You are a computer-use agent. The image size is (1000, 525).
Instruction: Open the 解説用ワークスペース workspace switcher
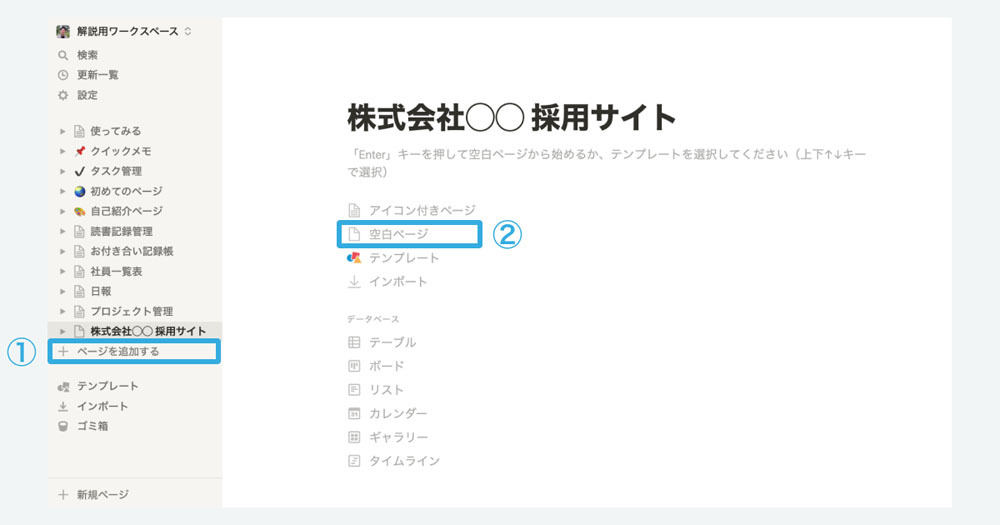point(124,31)
